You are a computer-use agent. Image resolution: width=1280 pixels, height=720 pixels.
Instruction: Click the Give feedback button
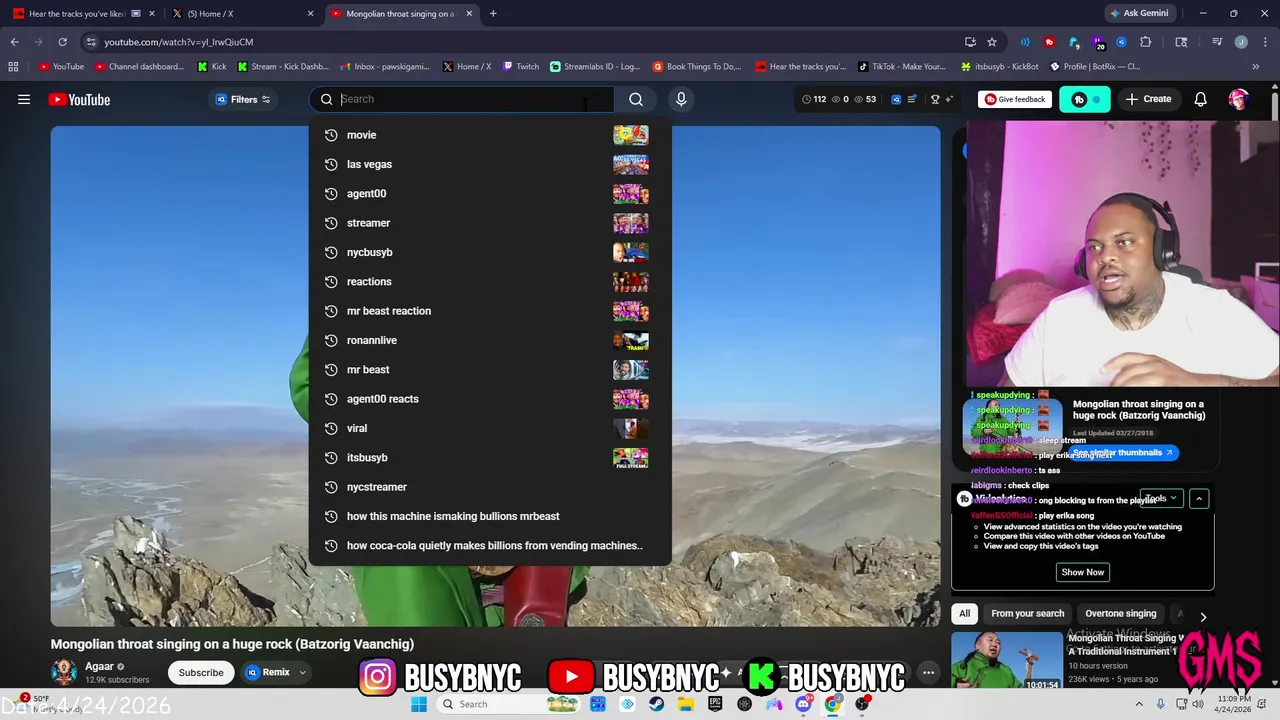(1015, 99)
